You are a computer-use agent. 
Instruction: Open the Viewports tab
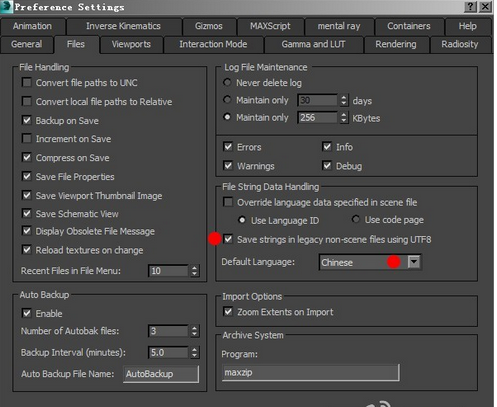[x=131, y=44]
